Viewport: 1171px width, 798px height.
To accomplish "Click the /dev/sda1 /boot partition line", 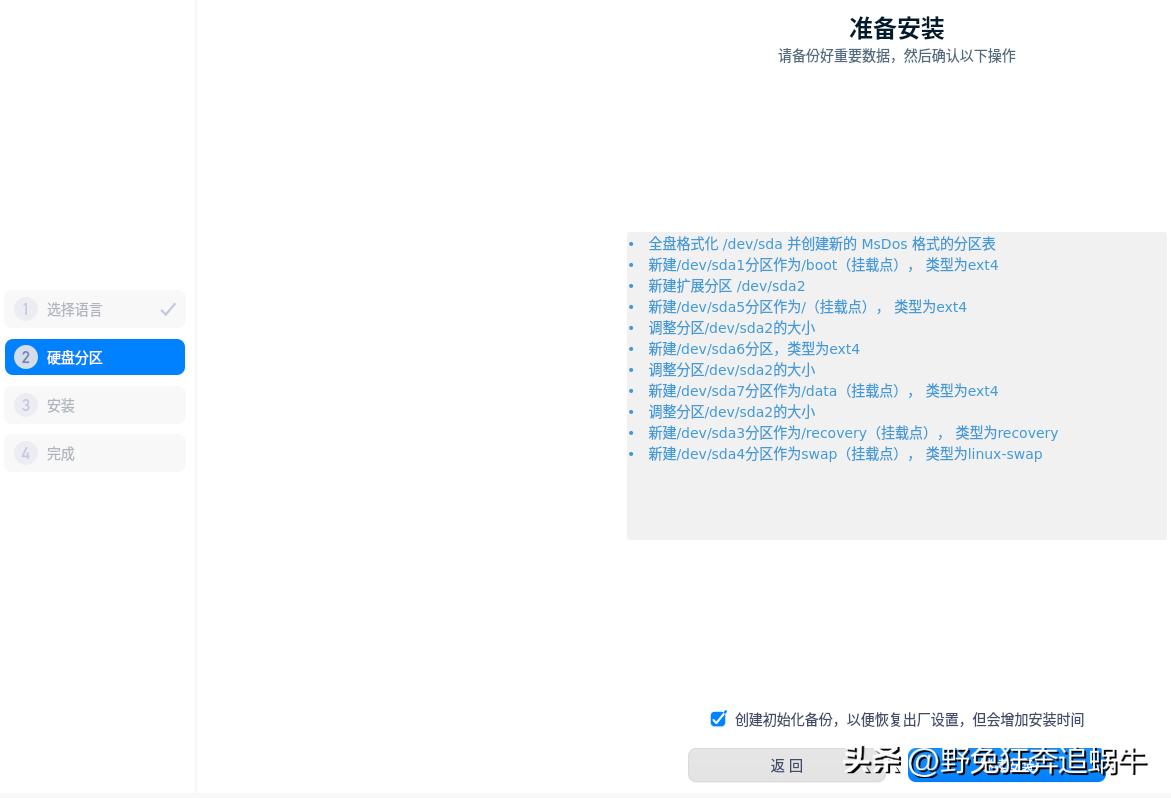I will [x=823, y=265].
